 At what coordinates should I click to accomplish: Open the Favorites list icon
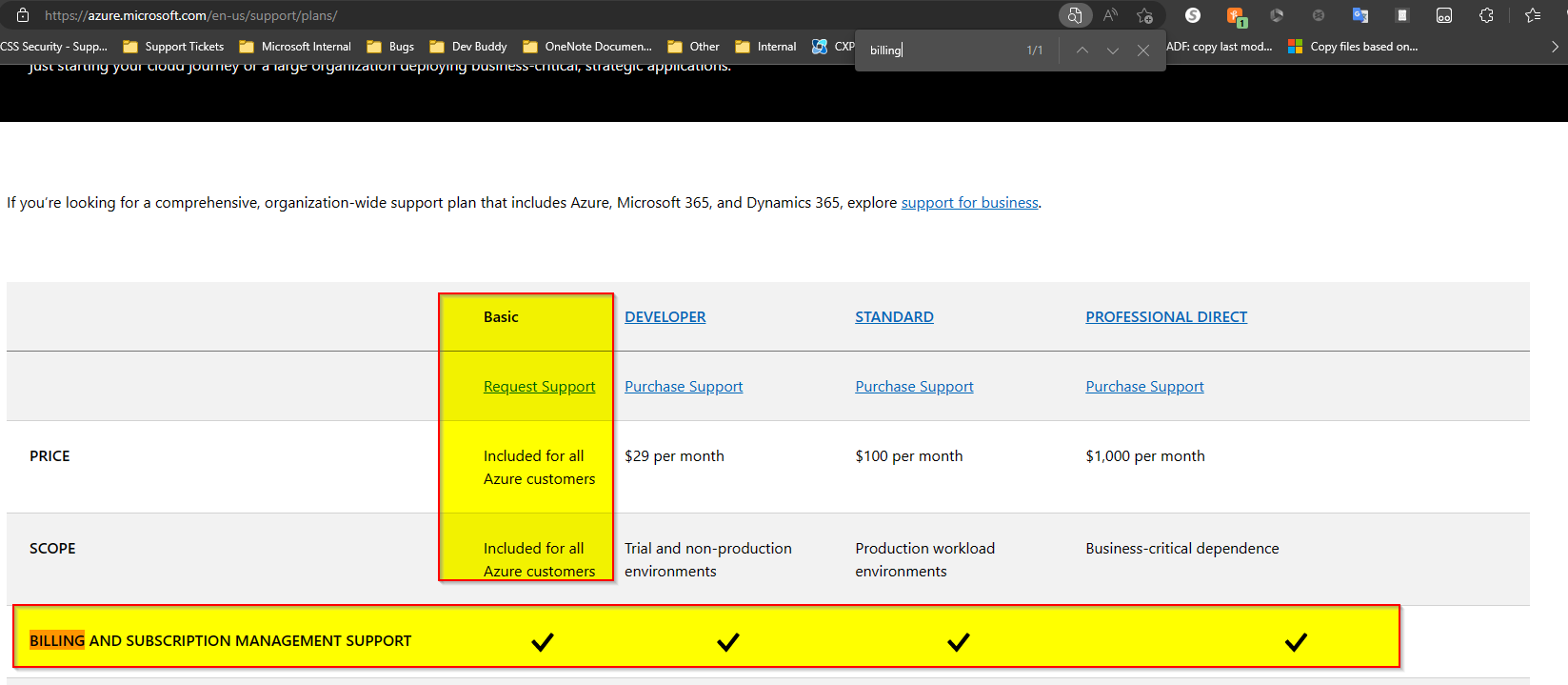click(x=1533, y=15)
